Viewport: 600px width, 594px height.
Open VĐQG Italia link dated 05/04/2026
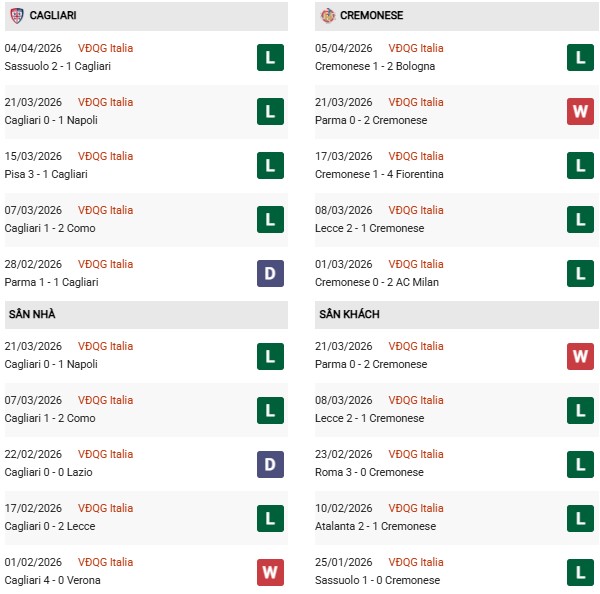pos(416,48)
